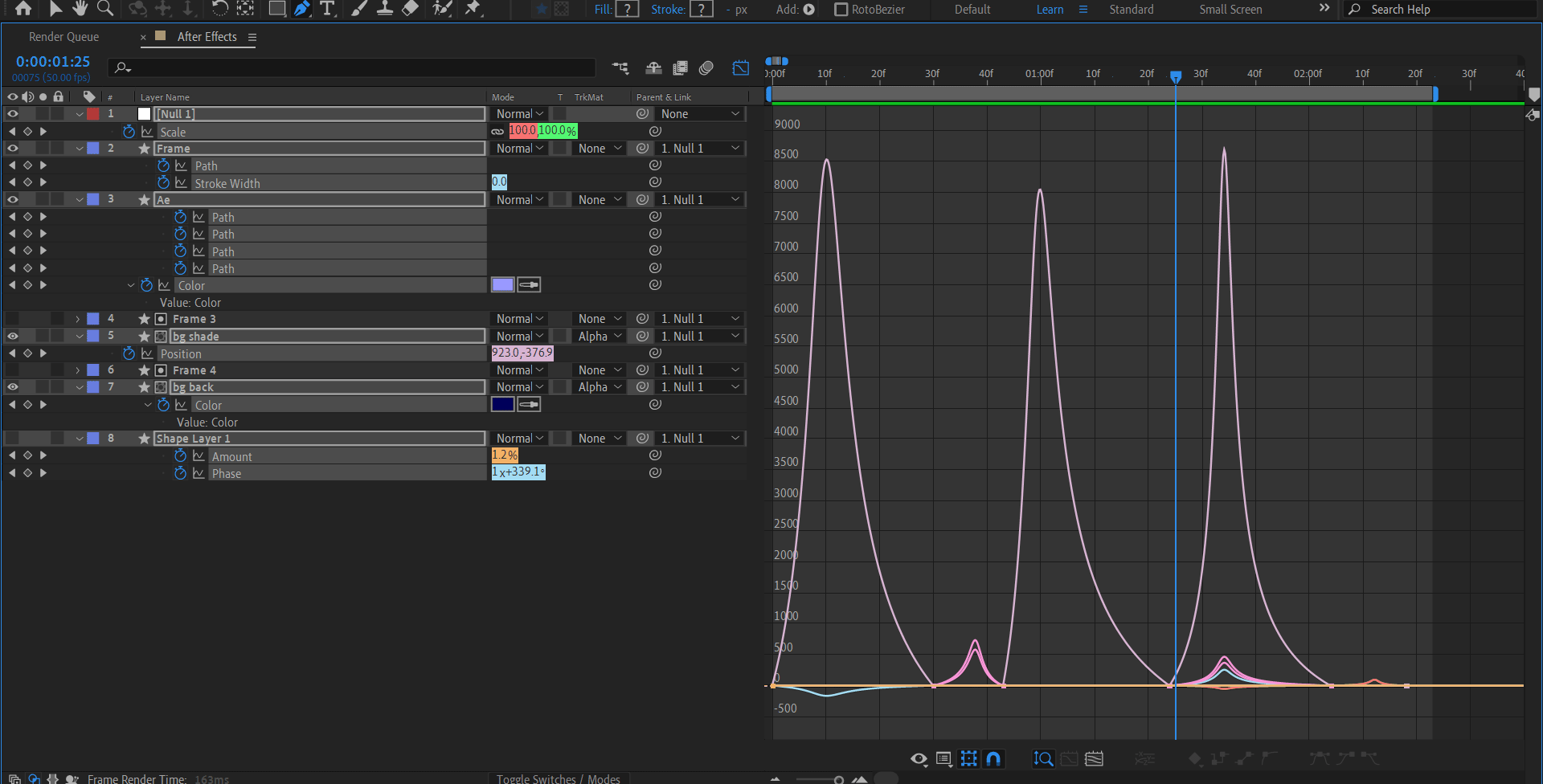
Task: Enable Motion Blur for timeline layers
Action: pos(706,68)
